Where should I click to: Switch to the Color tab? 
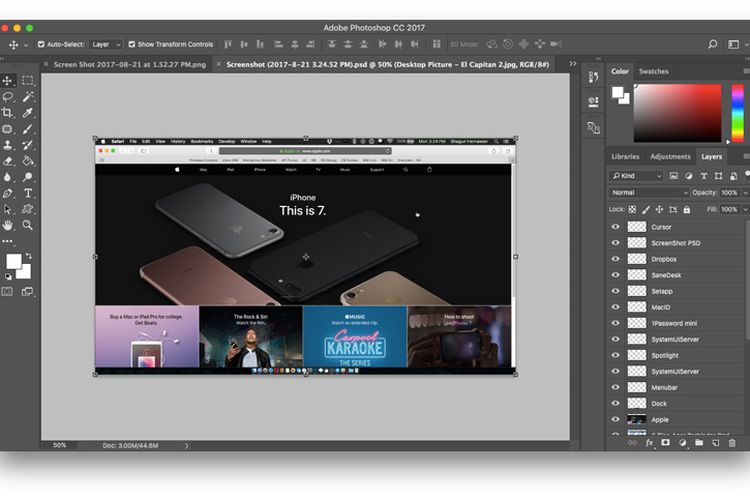[x=620, y=71]
